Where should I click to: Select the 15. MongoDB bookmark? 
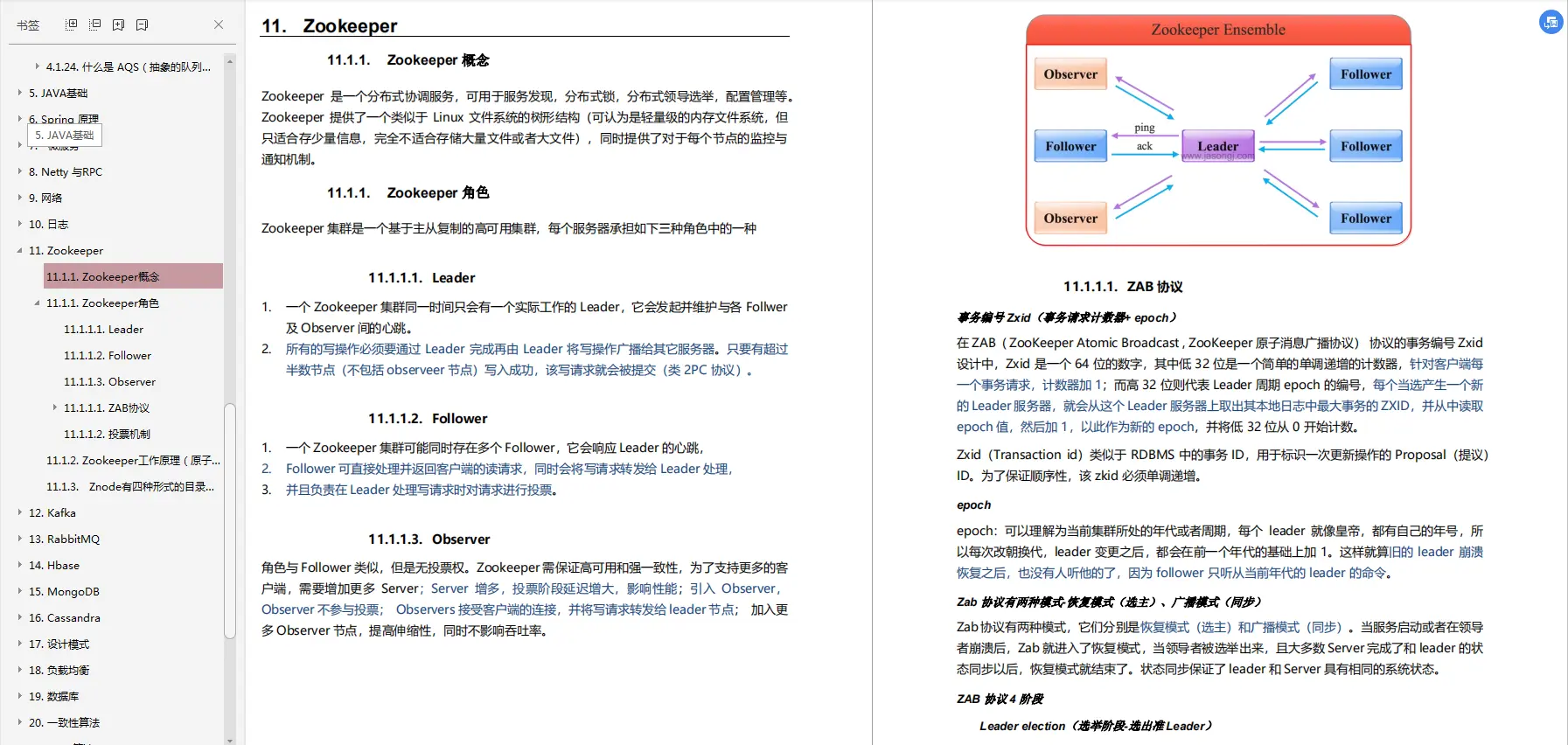coord(64,591)
